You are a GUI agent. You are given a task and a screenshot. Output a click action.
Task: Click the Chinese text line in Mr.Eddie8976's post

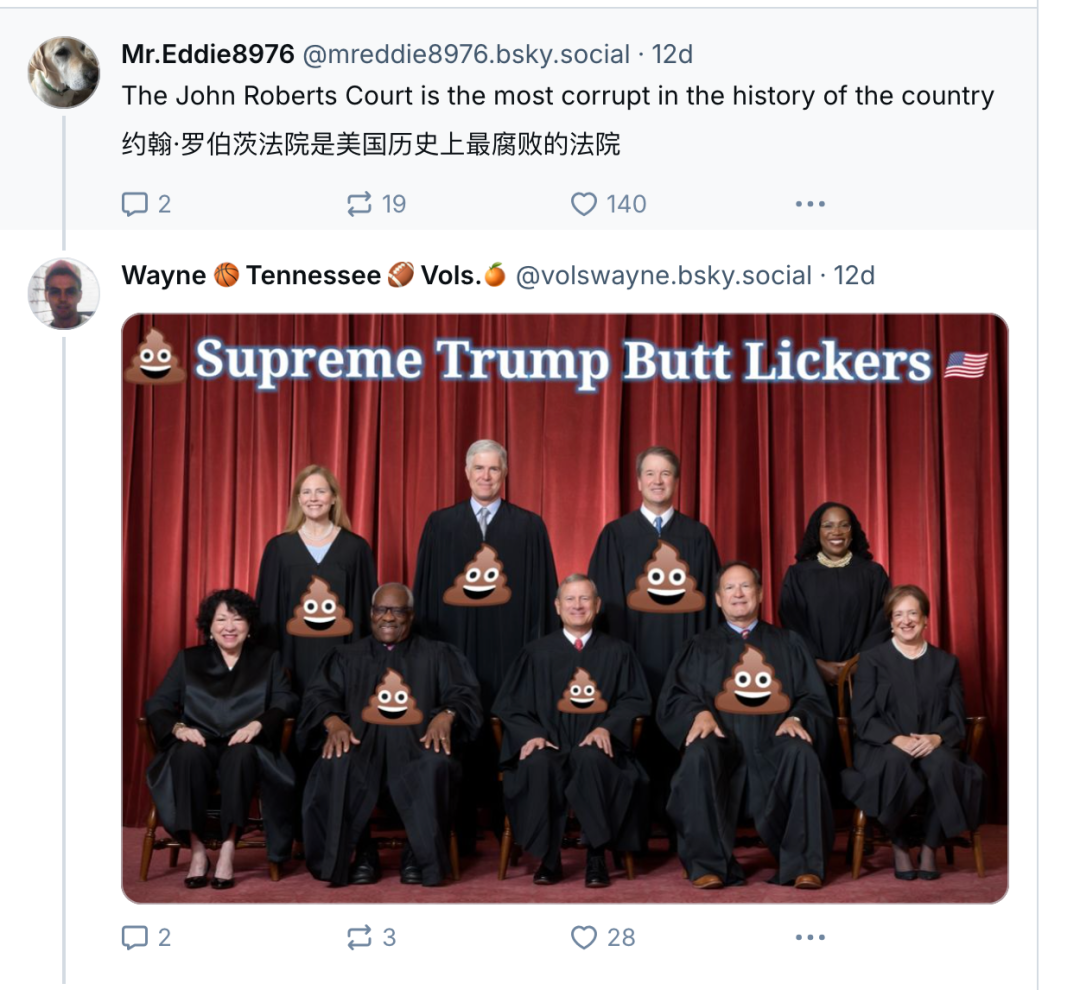point(371,144)
